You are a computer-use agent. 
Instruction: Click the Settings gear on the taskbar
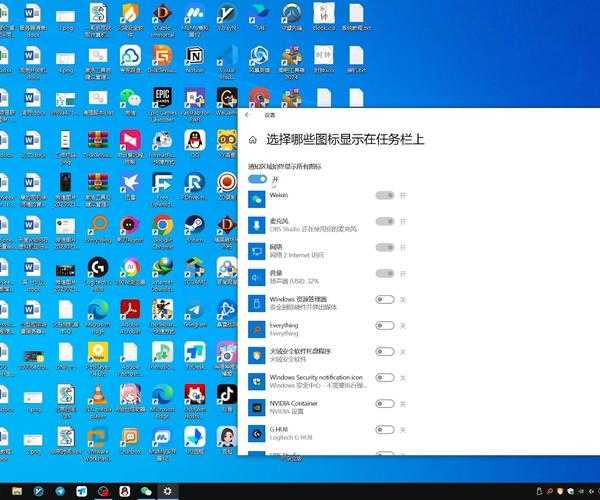tap(167, 491)
